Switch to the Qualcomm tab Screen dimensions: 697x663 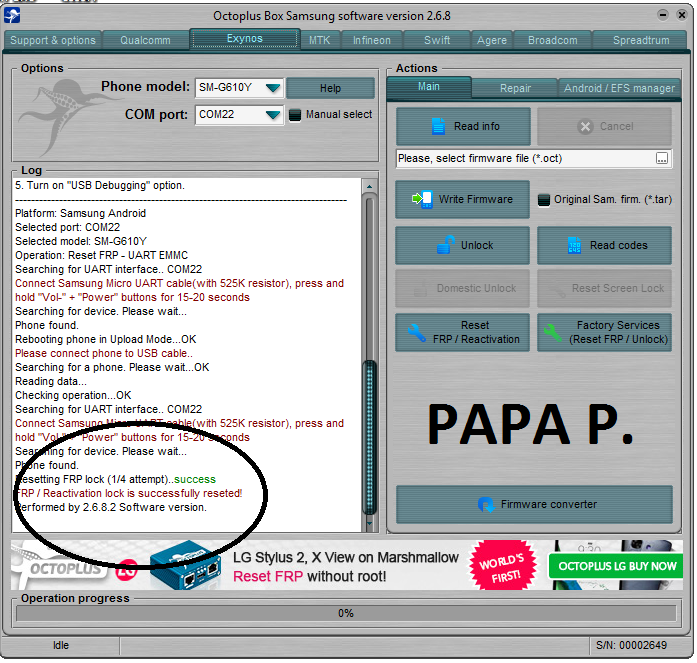[x=145, y=40]
